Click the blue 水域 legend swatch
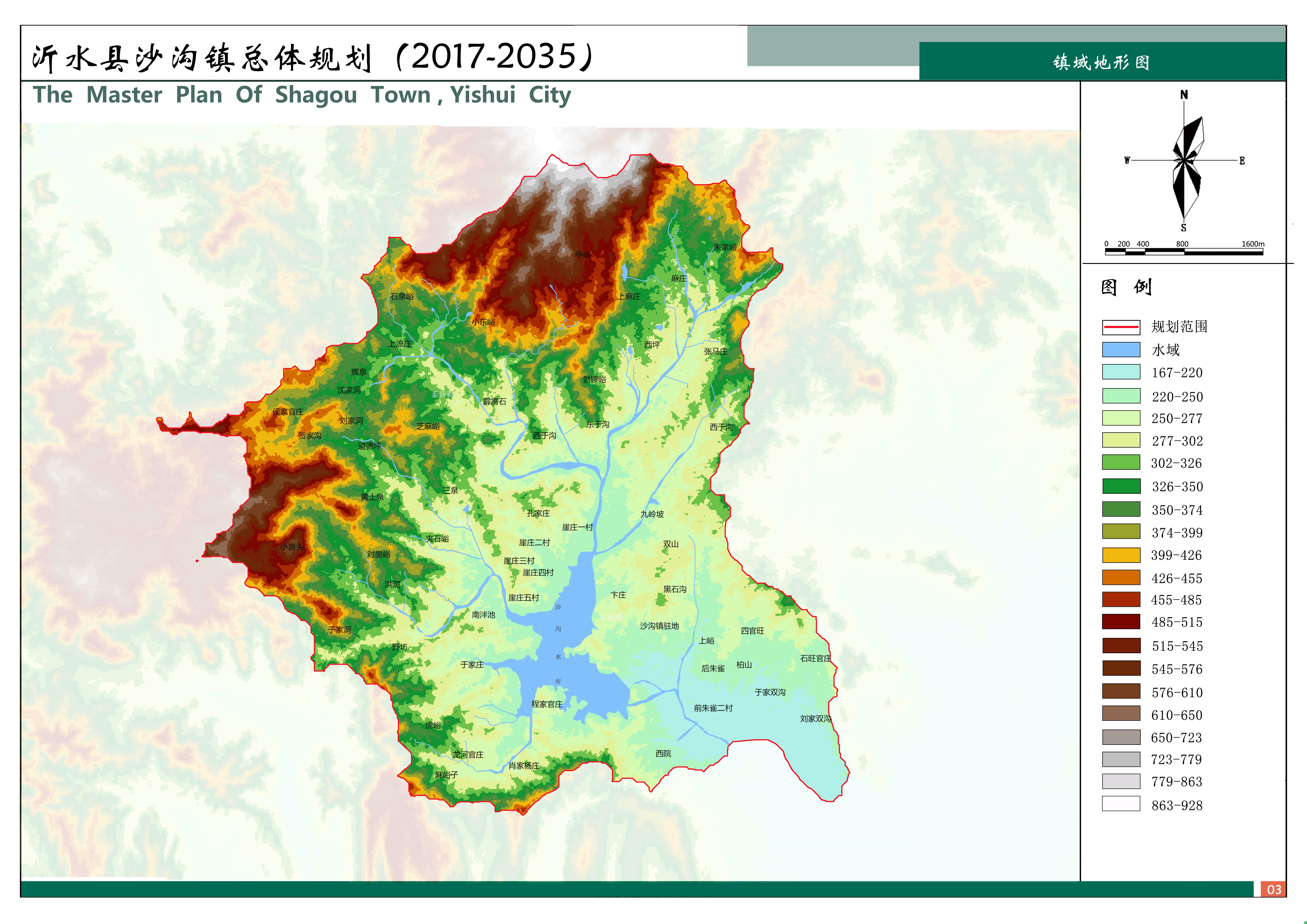Viewport: 1307px width, 924px height. (1121, 350)
